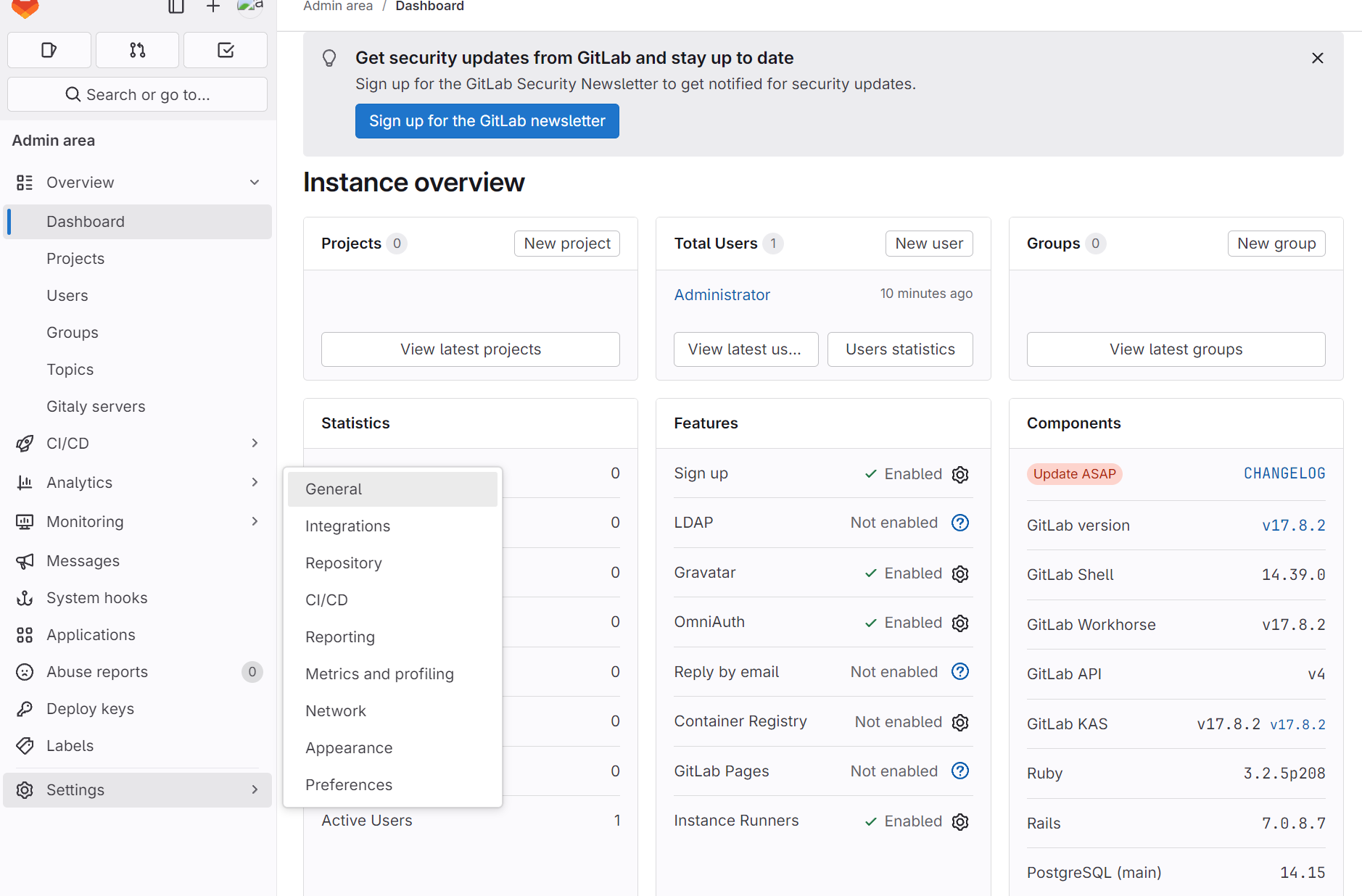Image resolution: width=1362 pixels, height=896 pixels.
Task: Click the Monitoring monitor icon
Action: [25, 522]
